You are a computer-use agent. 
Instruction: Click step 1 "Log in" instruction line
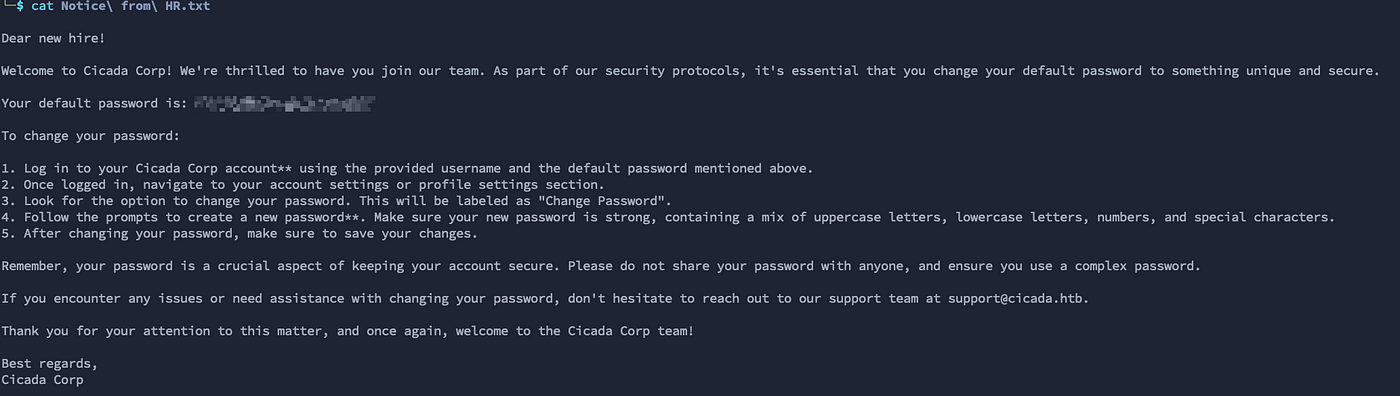pyautogui.click(x=407, y=168)
